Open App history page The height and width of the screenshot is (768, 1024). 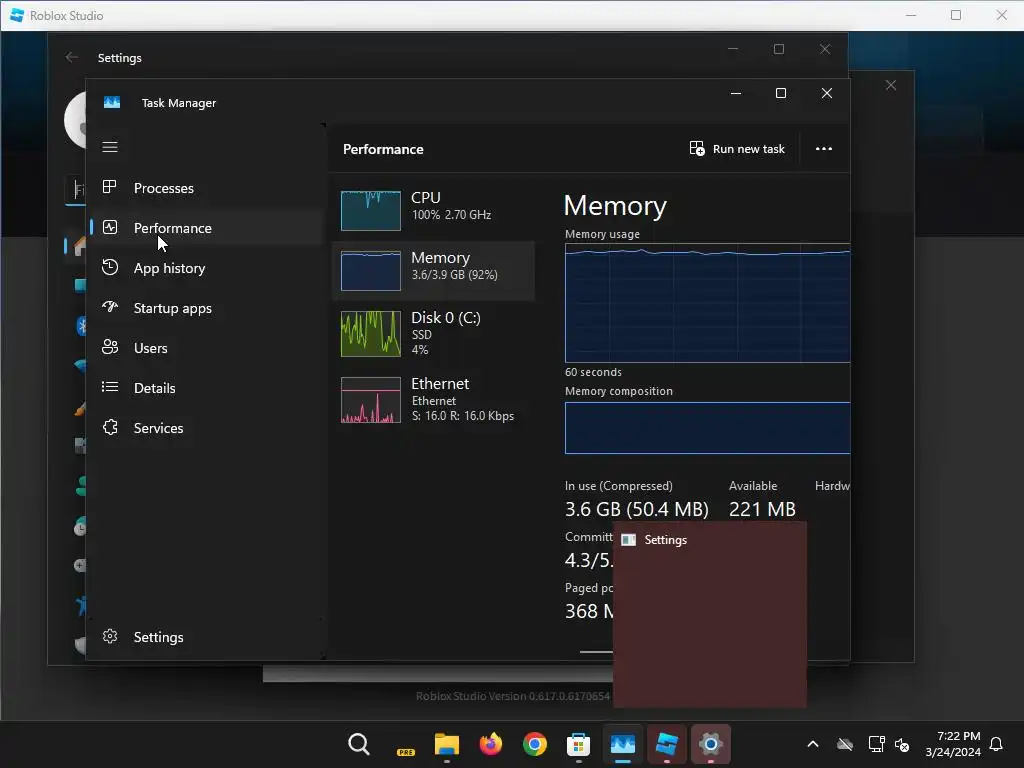[169, 268]
